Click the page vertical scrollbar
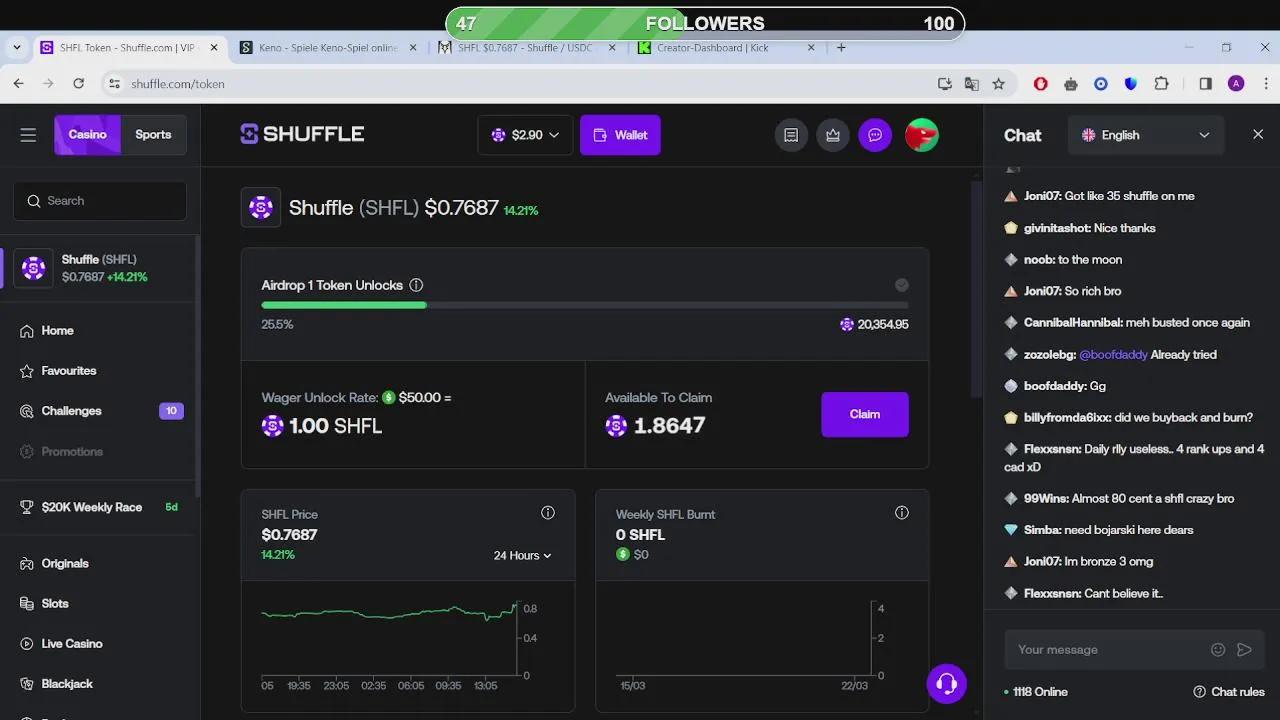Screen dimensions: 1280x720 (978, 290)
